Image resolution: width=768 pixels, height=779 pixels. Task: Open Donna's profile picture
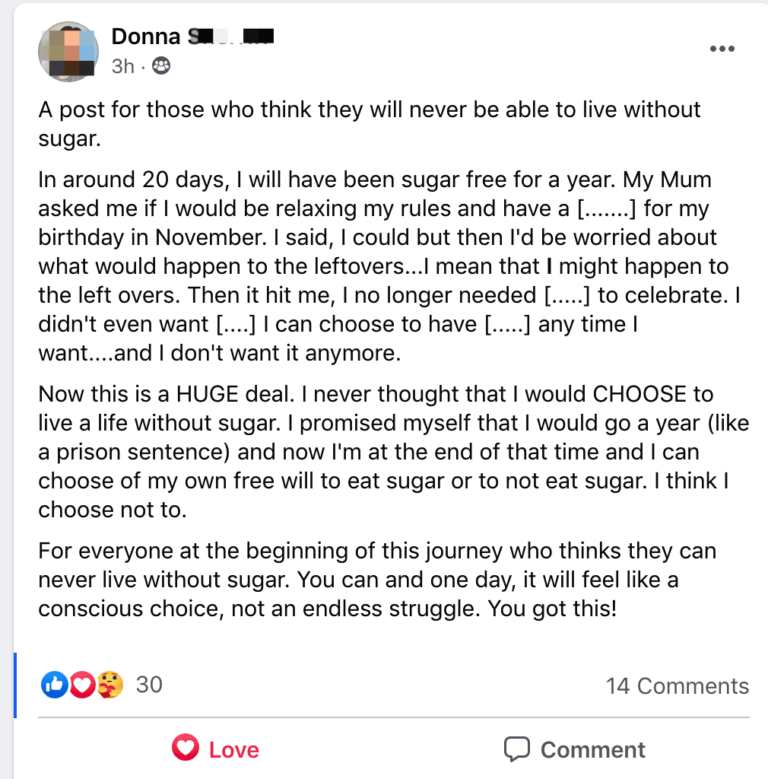[x=68, y=51]
